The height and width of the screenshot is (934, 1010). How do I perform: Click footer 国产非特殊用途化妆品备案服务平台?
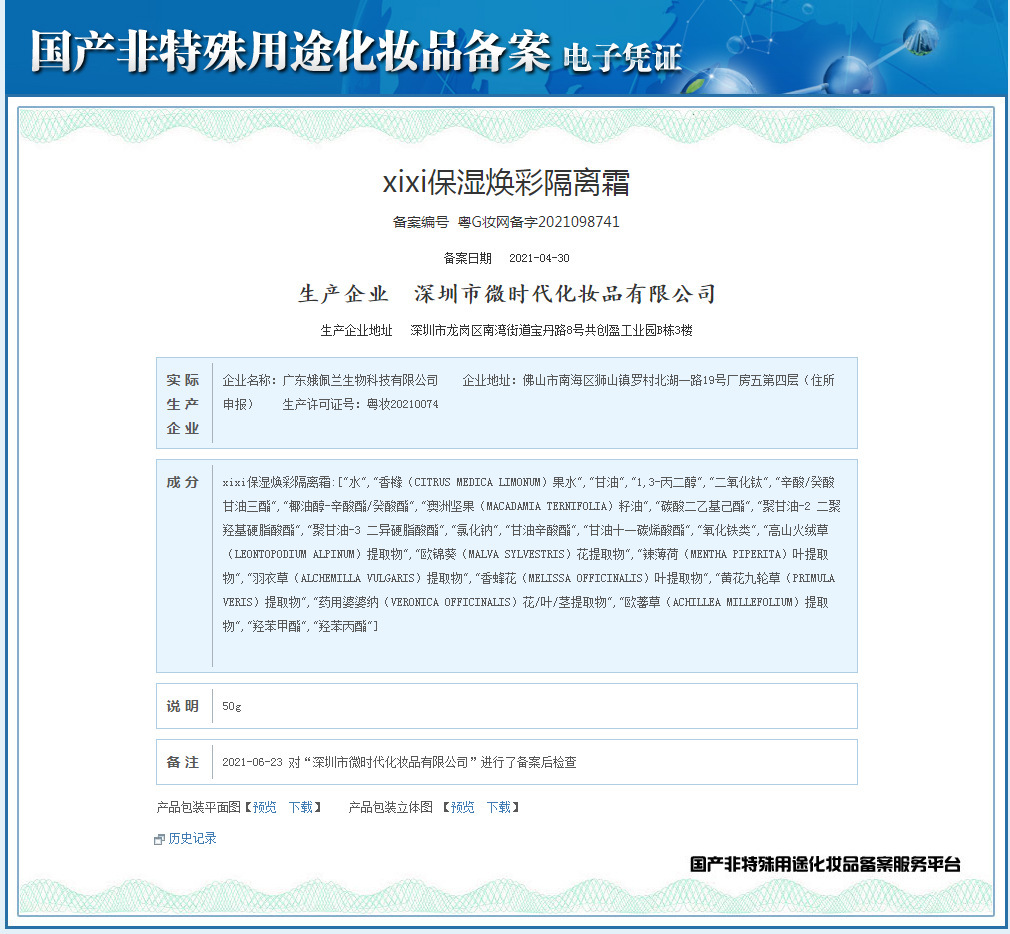tap(825, 864)
